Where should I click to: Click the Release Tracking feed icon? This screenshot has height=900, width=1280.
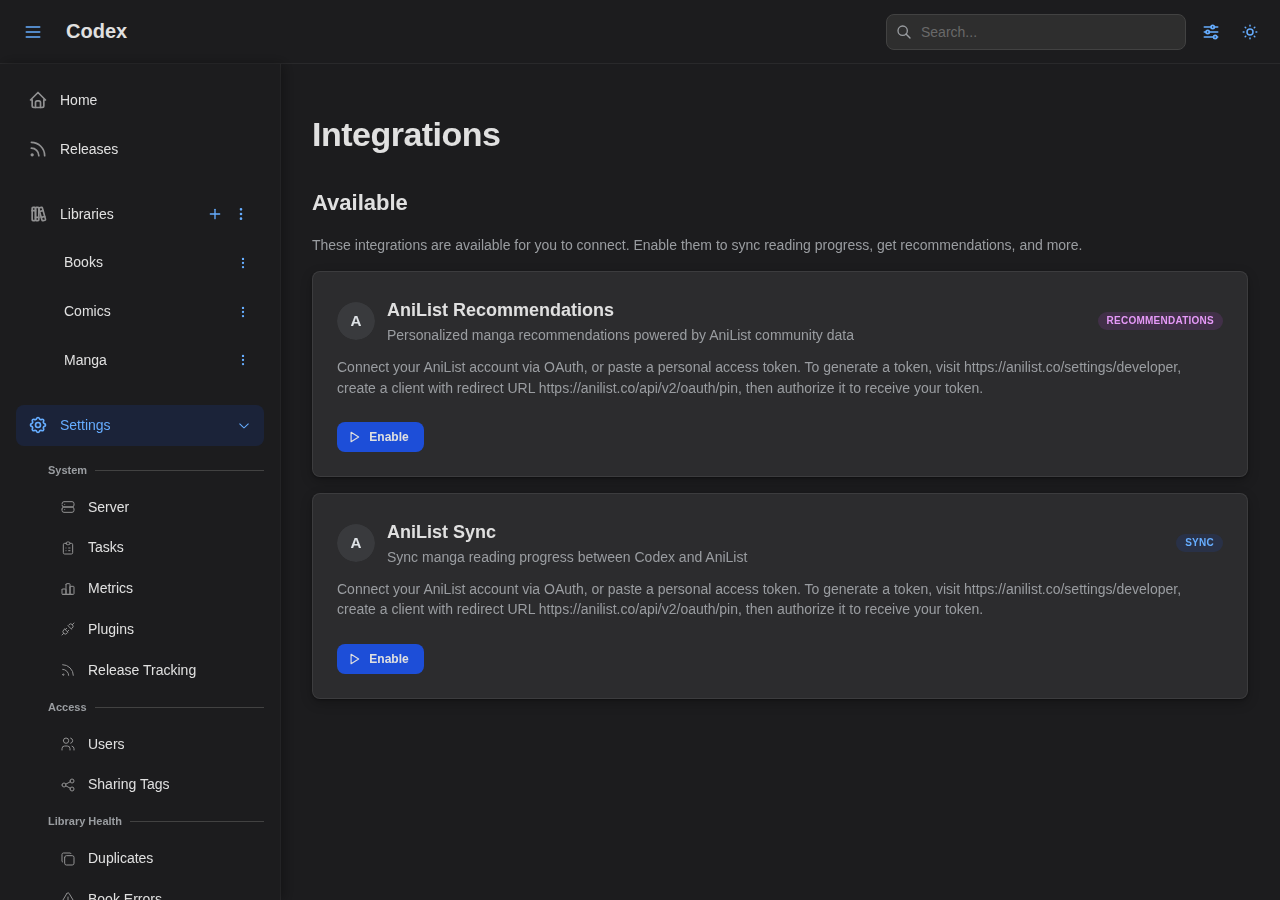coord(68,670)
